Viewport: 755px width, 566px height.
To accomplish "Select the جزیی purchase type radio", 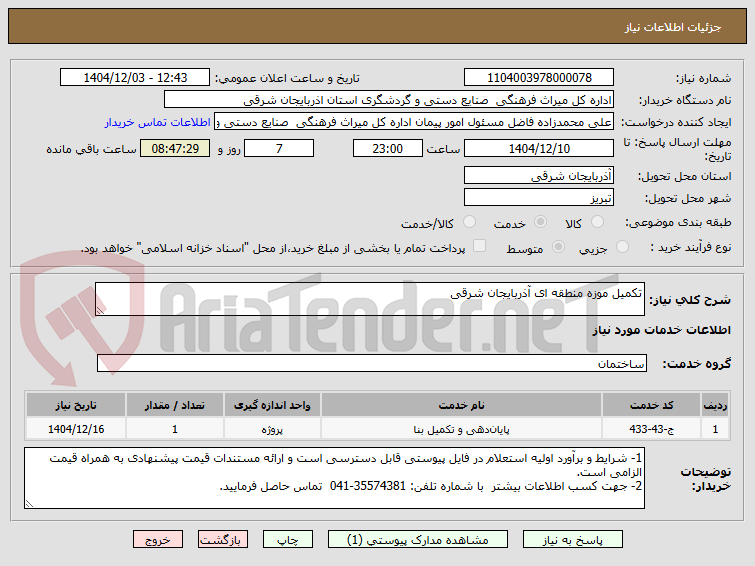I will 622,247.
